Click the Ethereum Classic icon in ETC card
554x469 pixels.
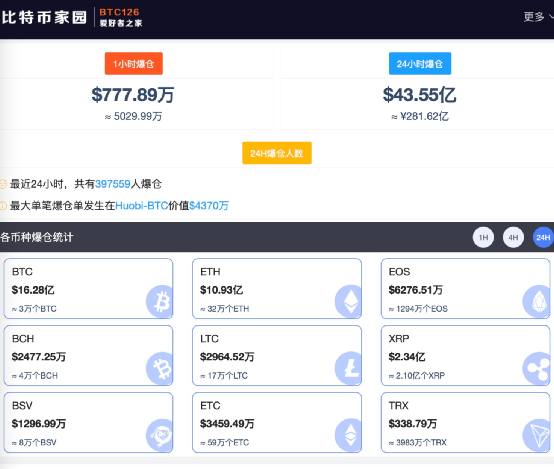(348, 435)
